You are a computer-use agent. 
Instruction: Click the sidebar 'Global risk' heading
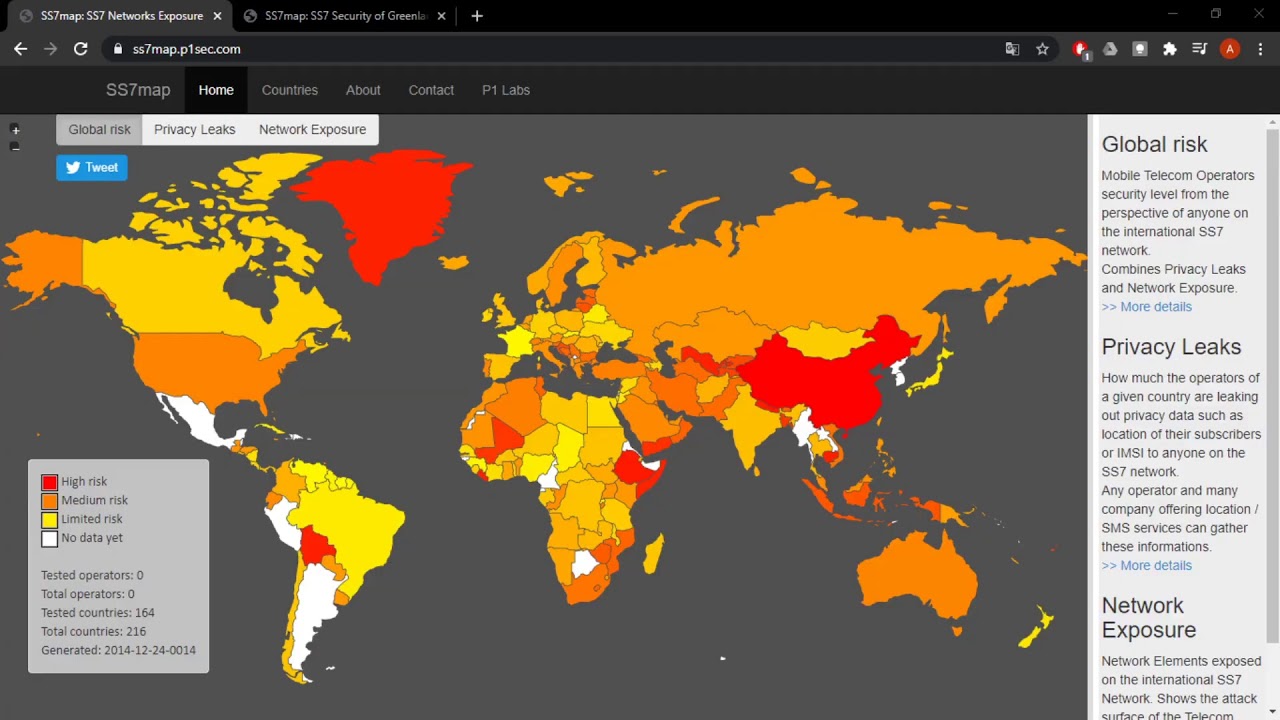coord(1155,145)
